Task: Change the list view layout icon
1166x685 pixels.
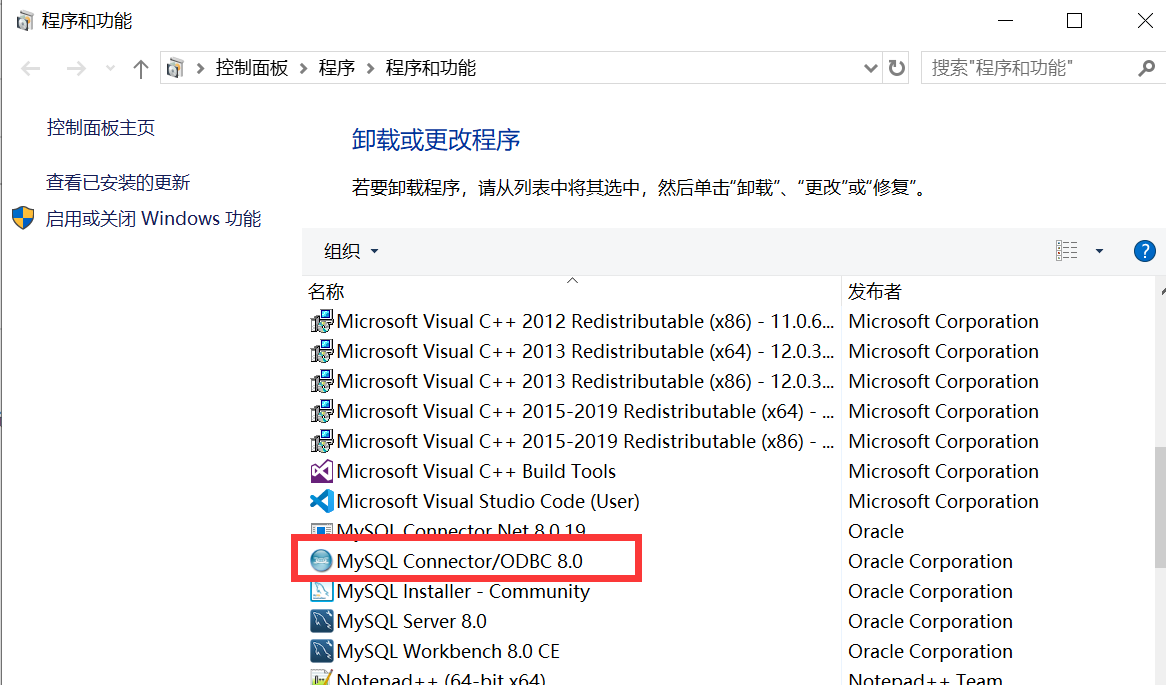Action: click(x=1066, y=251)
